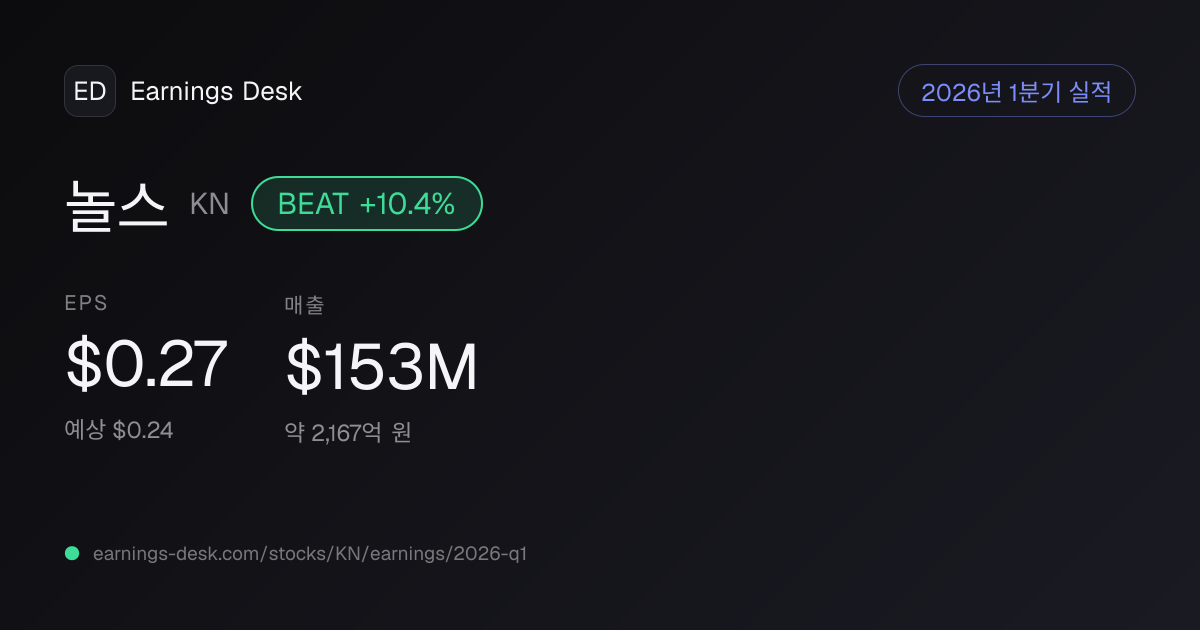Click the green status dot icon
This screenshot has height=630, width=1200.
click(72, 553)
